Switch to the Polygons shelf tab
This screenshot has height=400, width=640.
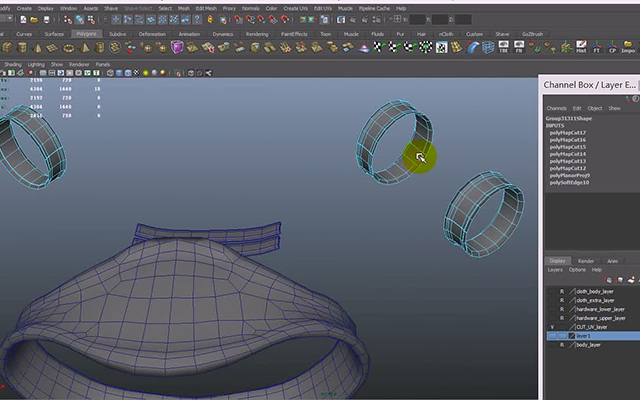point(86,34)
